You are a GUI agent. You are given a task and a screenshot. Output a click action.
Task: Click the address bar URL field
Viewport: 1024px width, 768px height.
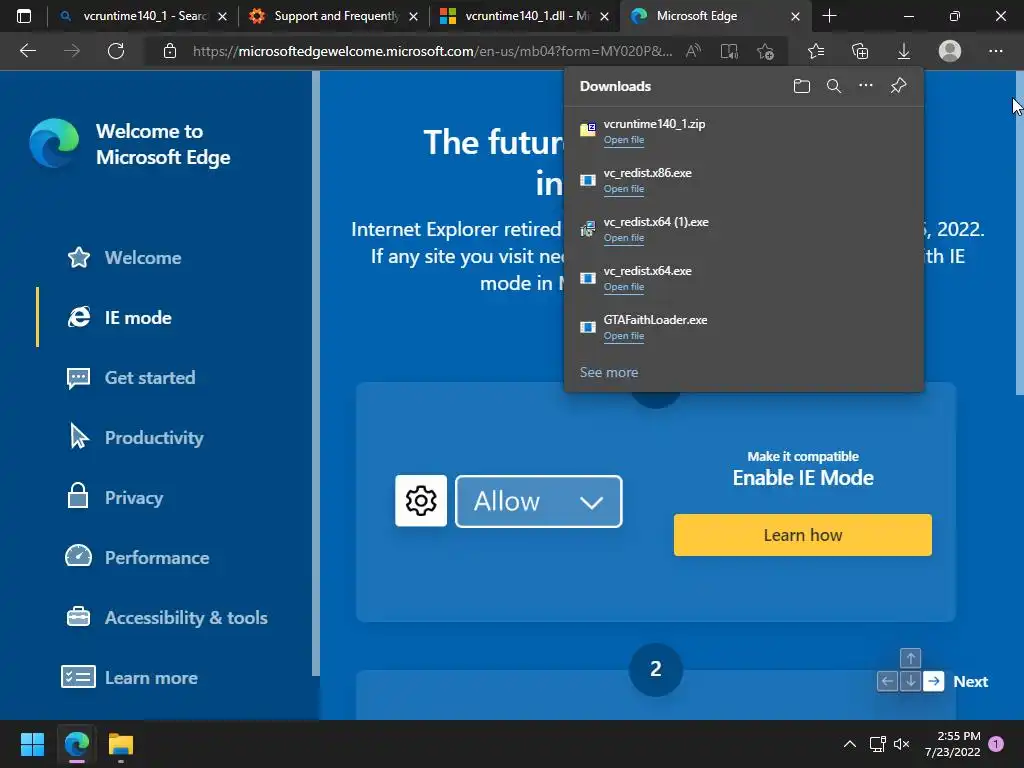click(432, 51)
